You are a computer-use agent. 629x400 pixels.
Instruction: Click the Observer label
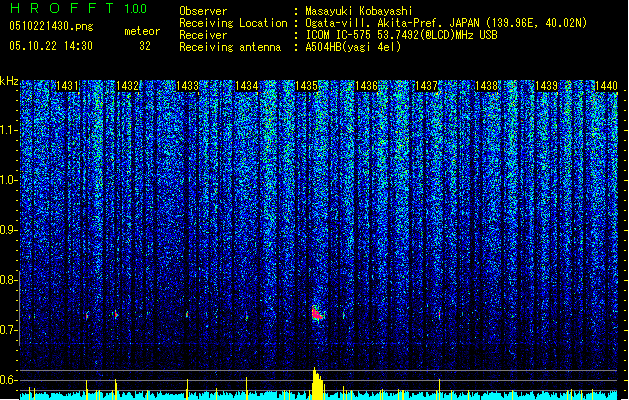pos(203,11)
